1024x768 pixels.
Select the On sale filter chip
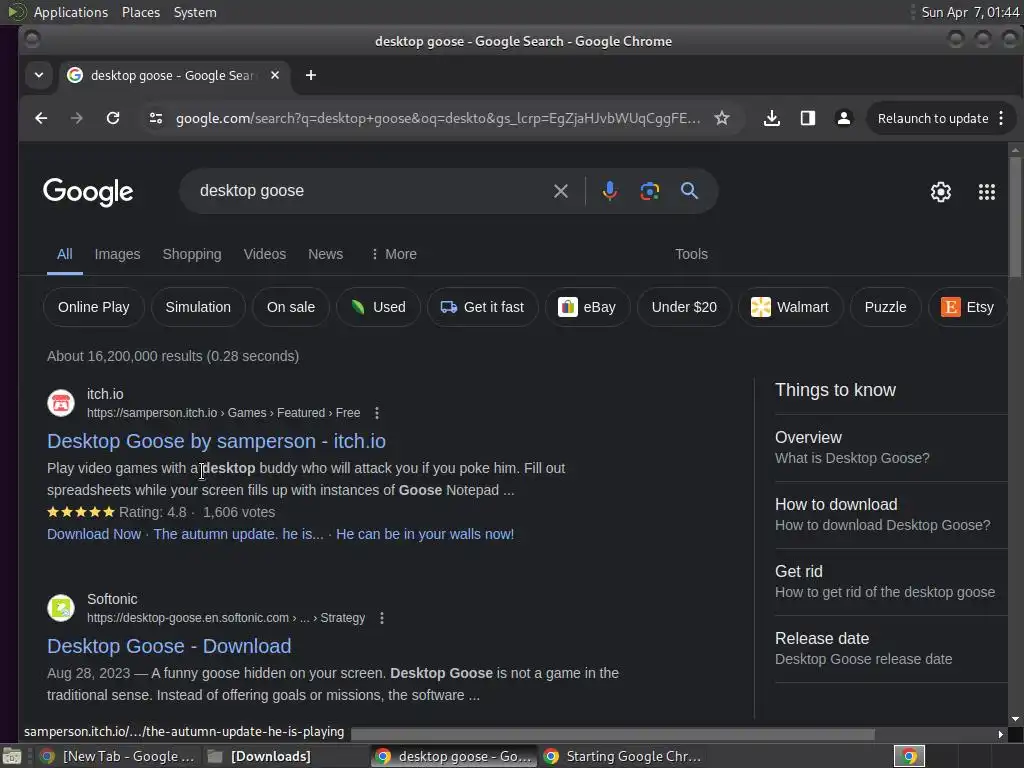tap(291, 307)
